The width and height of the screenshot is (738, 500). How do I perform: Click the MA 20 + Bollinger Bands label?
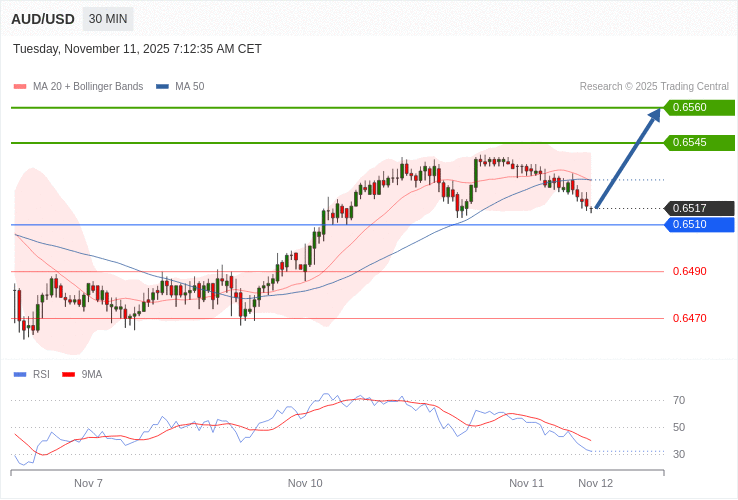pos(88,87)
